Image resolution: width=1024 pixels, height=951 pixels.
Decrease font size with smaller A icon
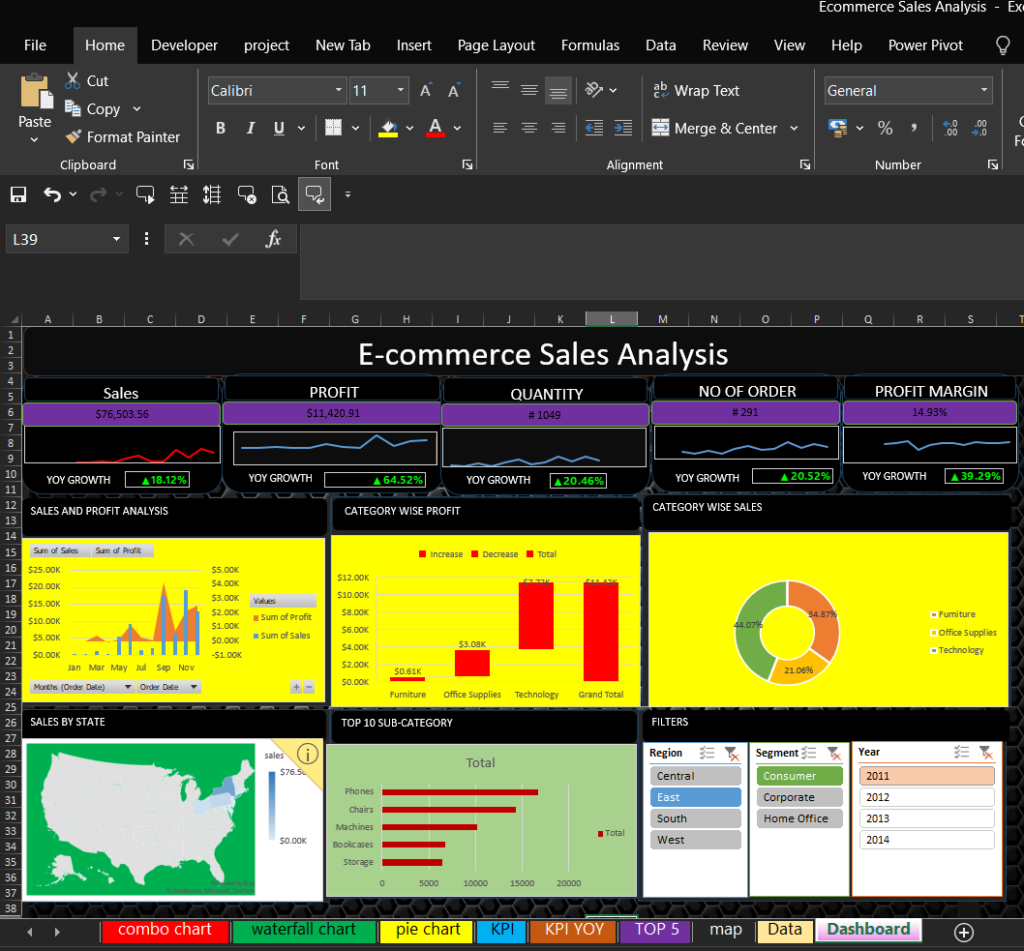click(454, 90)
